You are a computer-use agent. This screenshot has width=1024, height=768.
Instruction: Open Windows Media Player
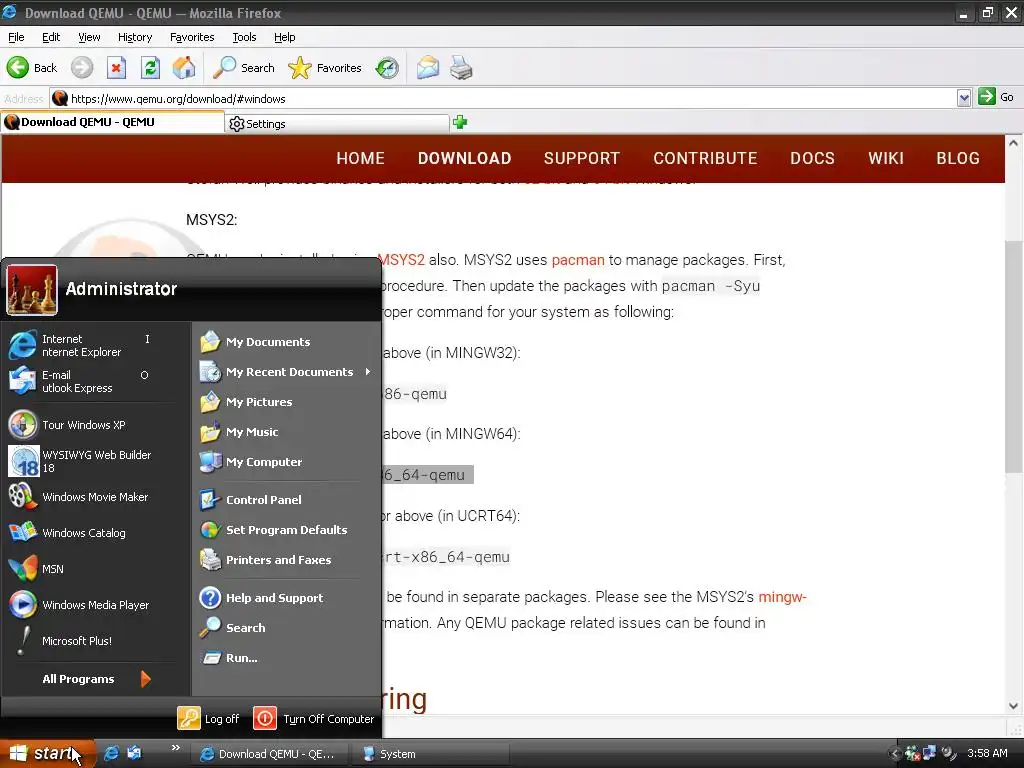(x=82, y=605)
